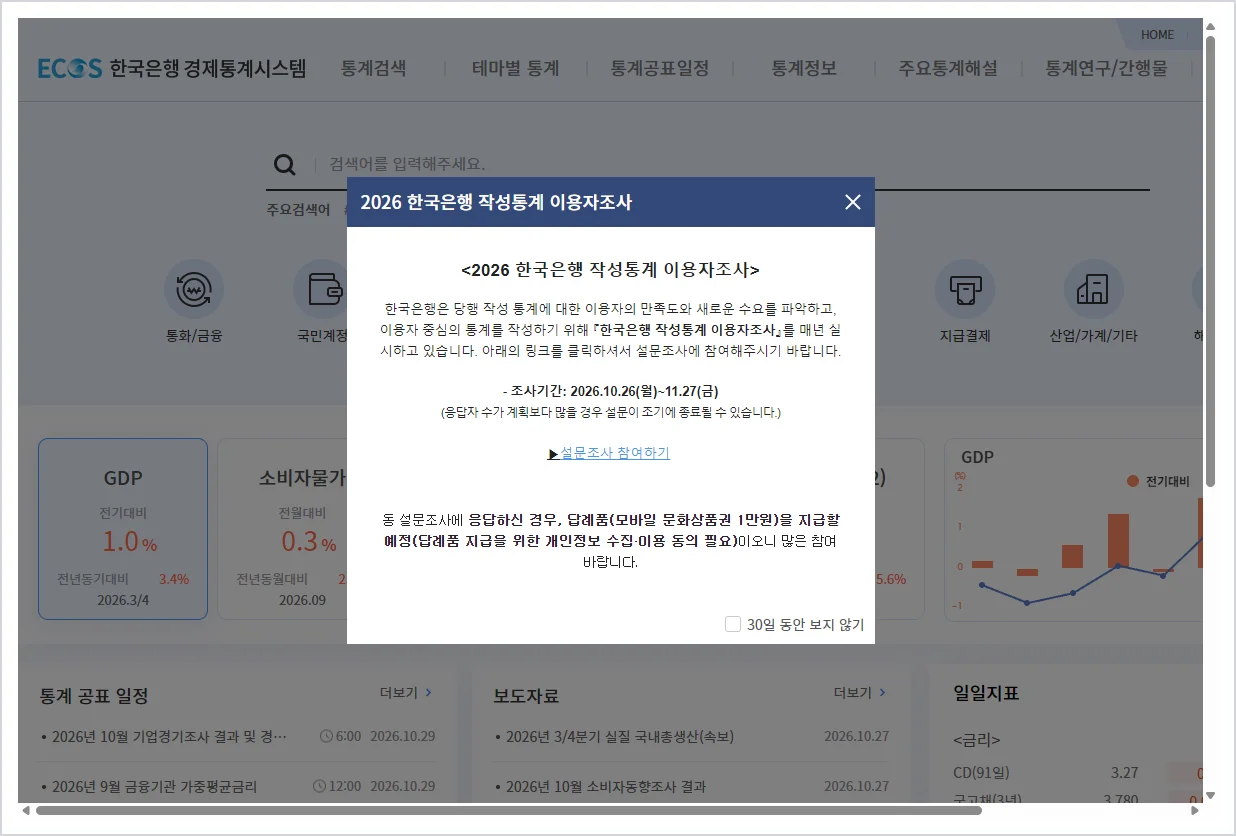Select the 통화/금융 category icon

point(194,290)
